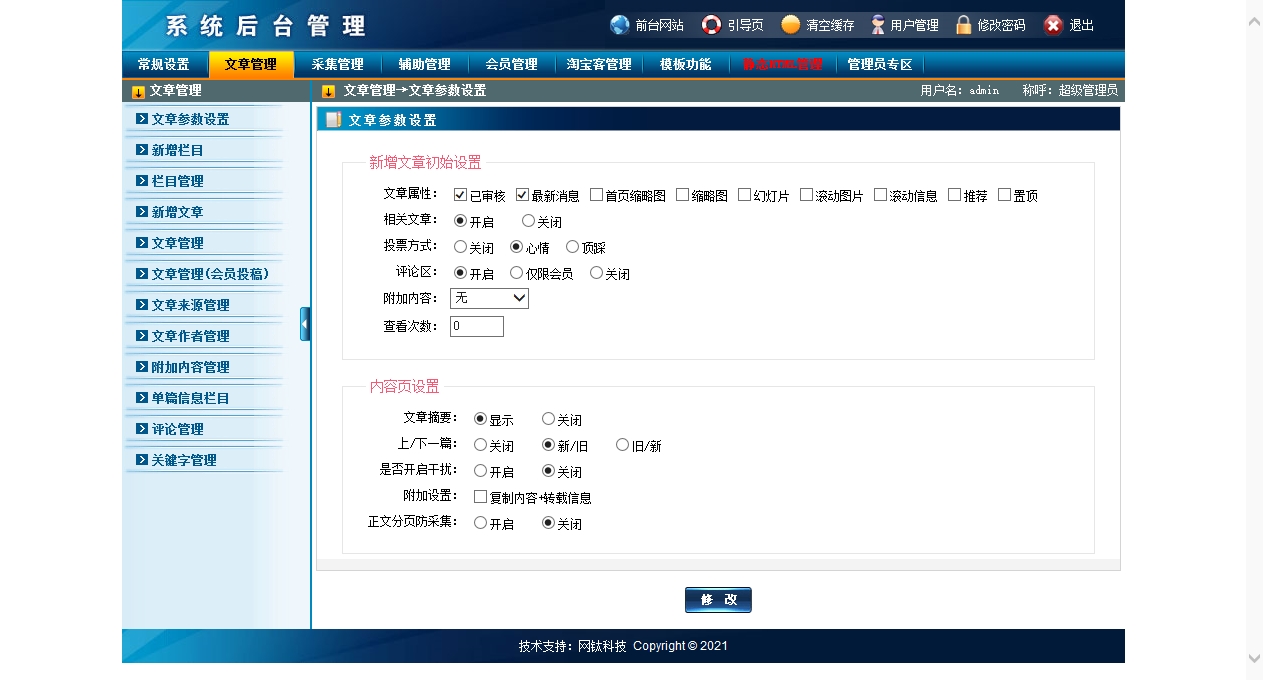Click the arrow icon beside 文章参数设置 in sidebar
Screen dimensions: 1263x680
[x=142, y=119]
